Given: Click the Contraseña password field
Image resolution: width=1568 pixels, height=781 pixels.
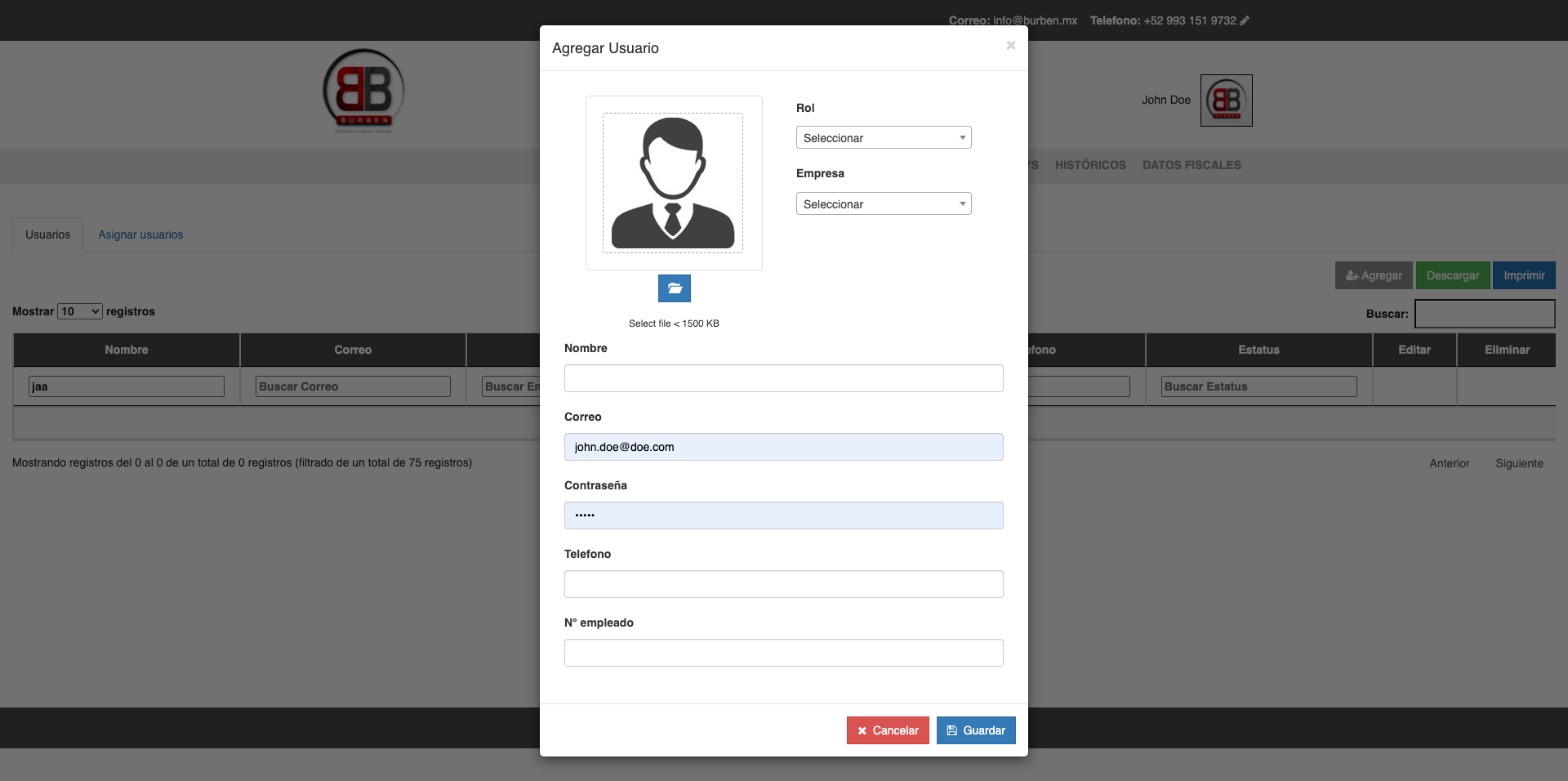Looking at the screenshot, I should coord(783,515).
